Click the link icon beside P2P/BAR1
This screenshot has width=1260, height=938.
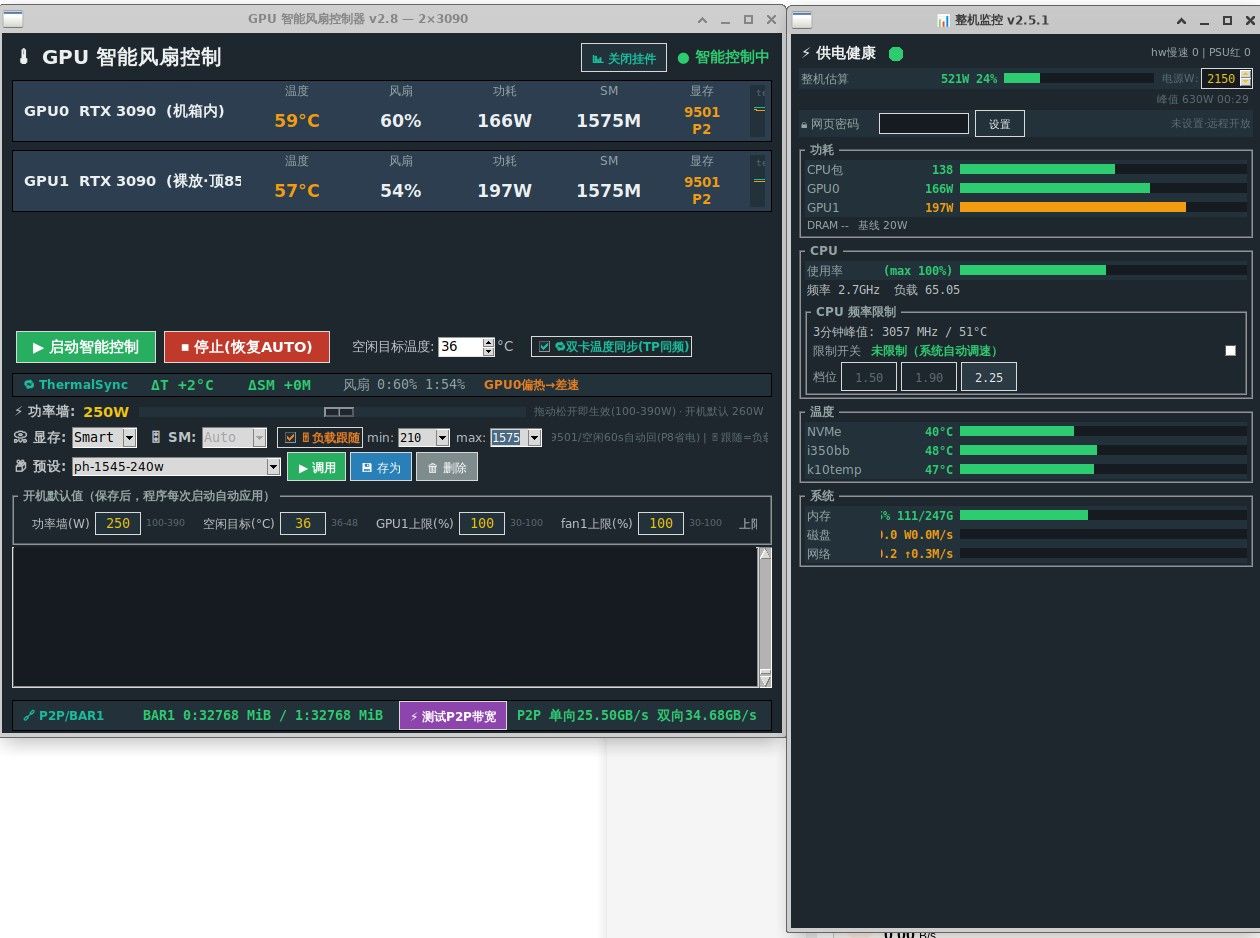click(29, 716)
